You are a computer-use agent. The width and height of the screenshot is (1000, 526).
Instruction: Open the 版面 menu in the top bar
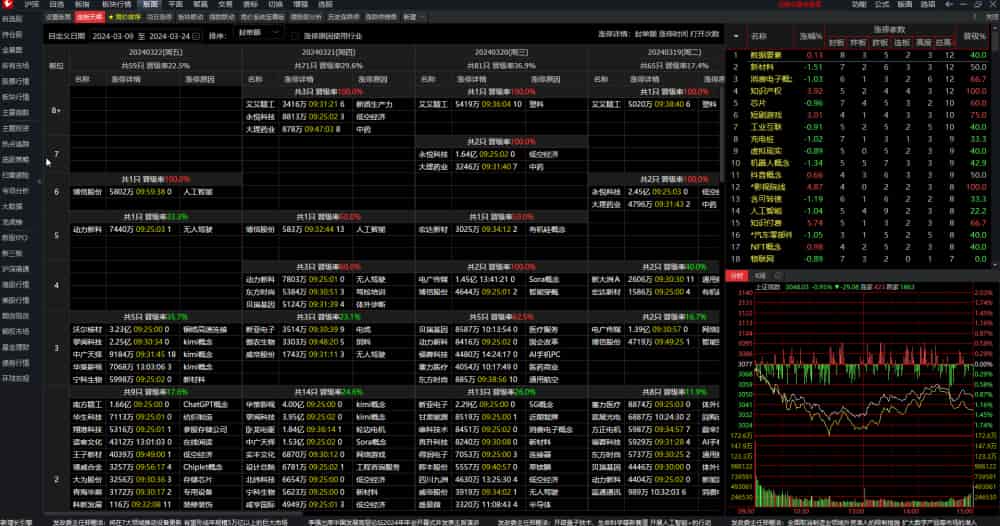(151, 4)
